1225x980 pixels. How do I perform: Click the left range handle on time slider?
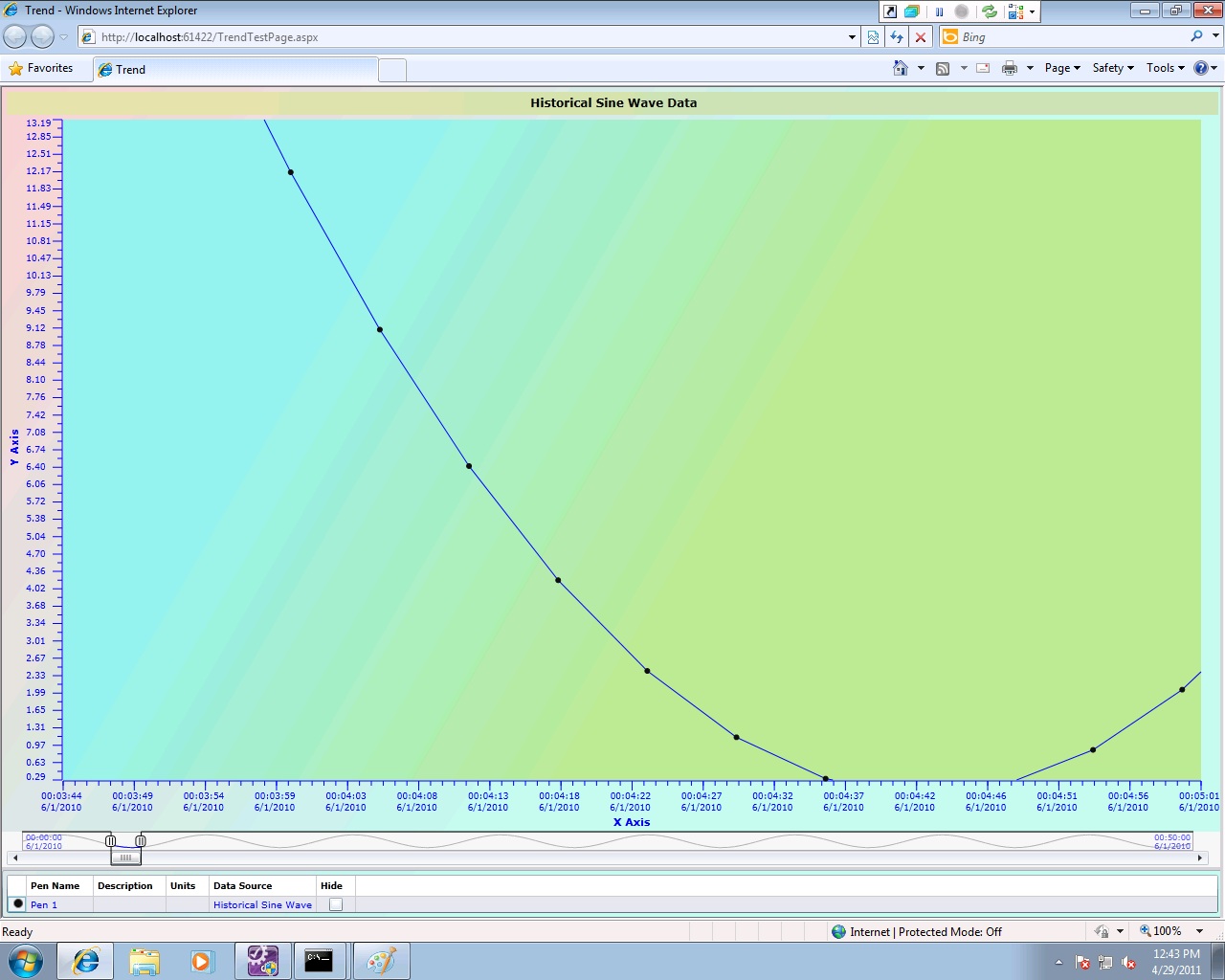pyautogui.click(x=110, y=840)
